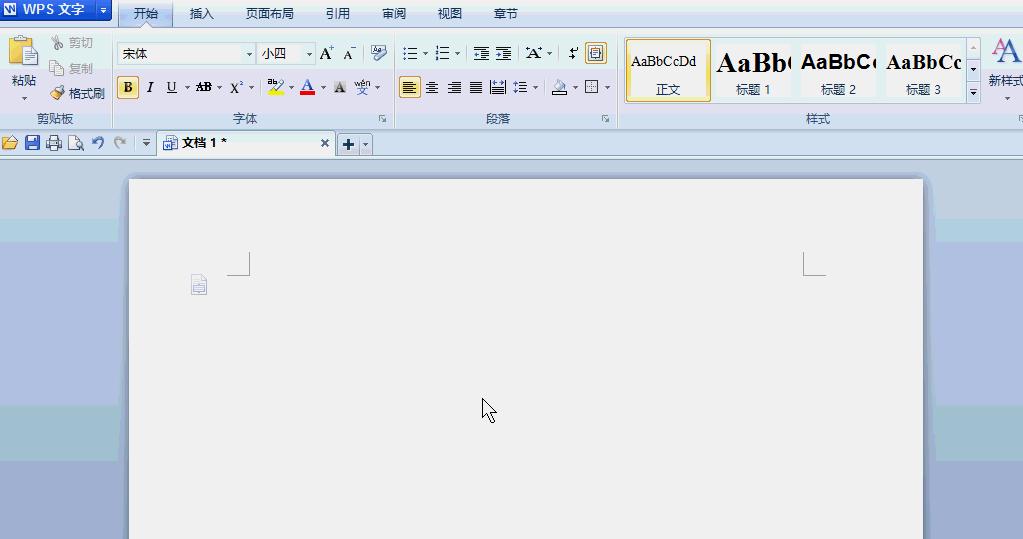The height and width of the screenshot is (539, 1023).
Task: Expand the superscript dropdown arrow
Action: [251, 87]
